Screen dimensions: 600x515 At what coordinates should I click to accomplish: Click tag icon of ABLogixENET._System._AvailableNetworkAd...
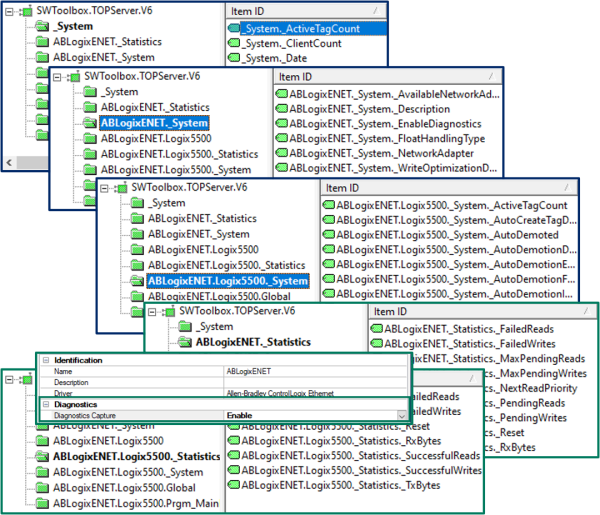click(x=282, y=94)
